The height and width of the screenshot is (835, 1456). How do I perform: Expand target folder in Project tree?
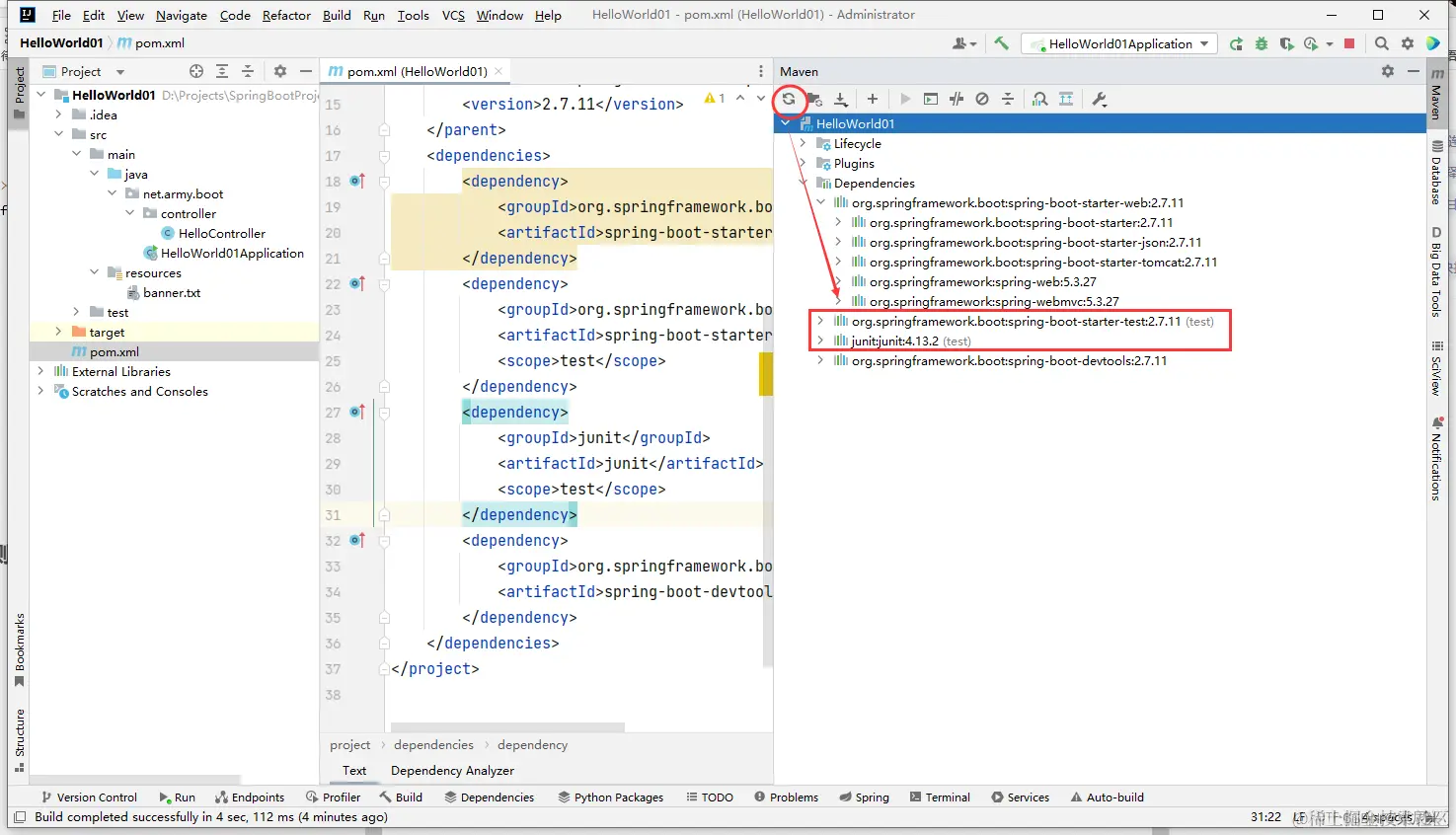[x=58, y=332]
